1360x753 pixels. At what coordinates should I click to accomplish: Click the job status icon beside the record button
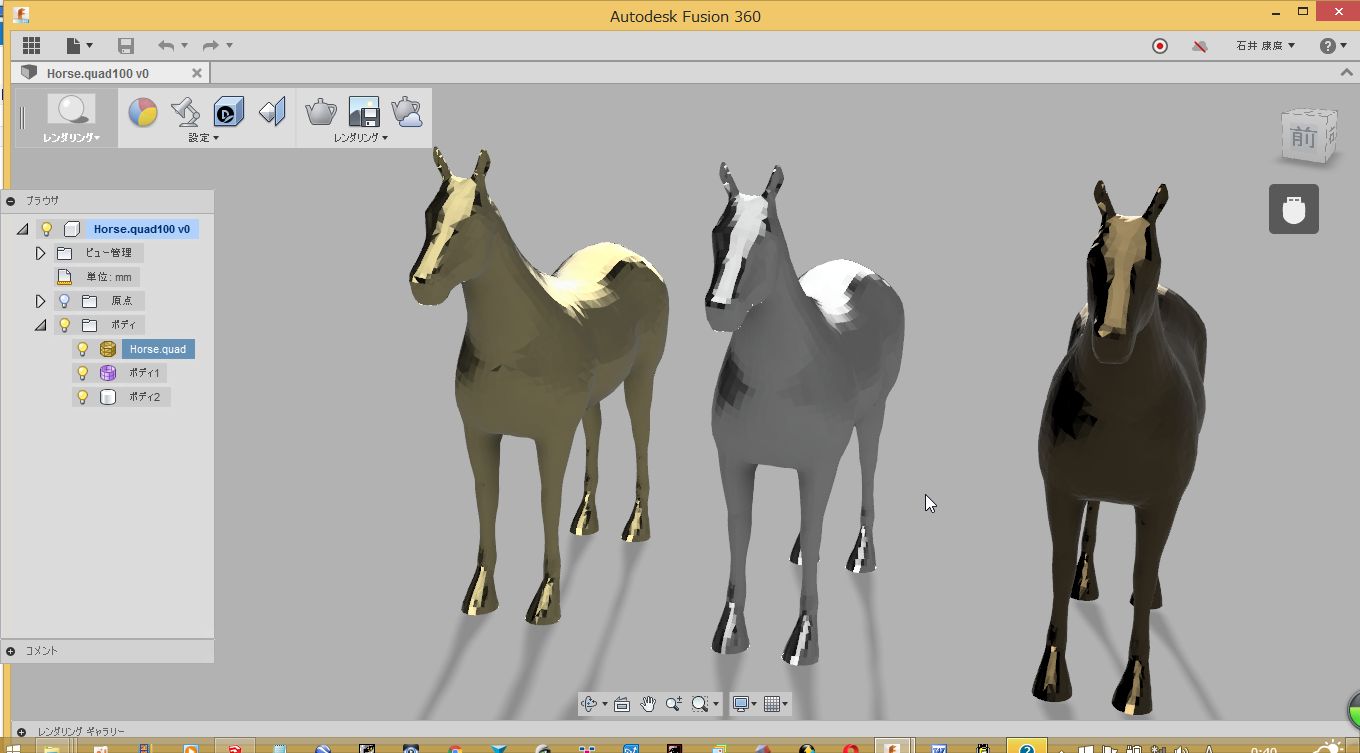coord(1200,46)
